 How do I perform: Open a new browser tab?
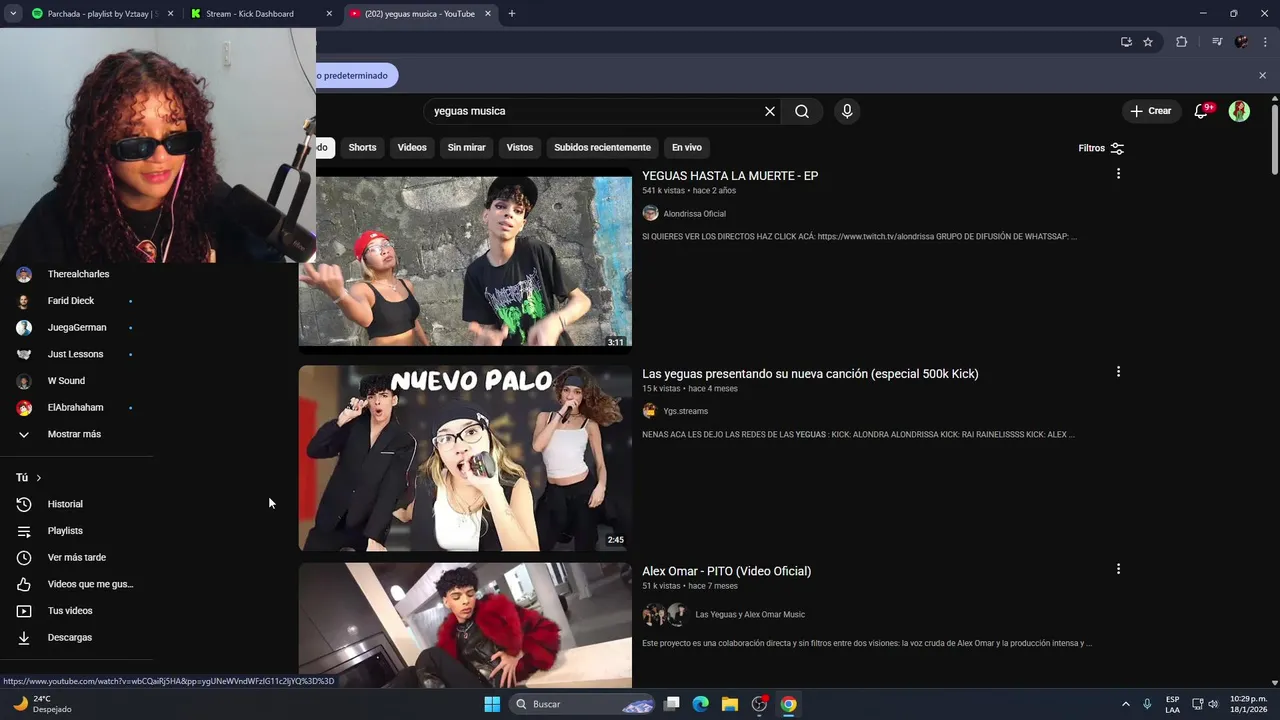(x=512, y=14)
